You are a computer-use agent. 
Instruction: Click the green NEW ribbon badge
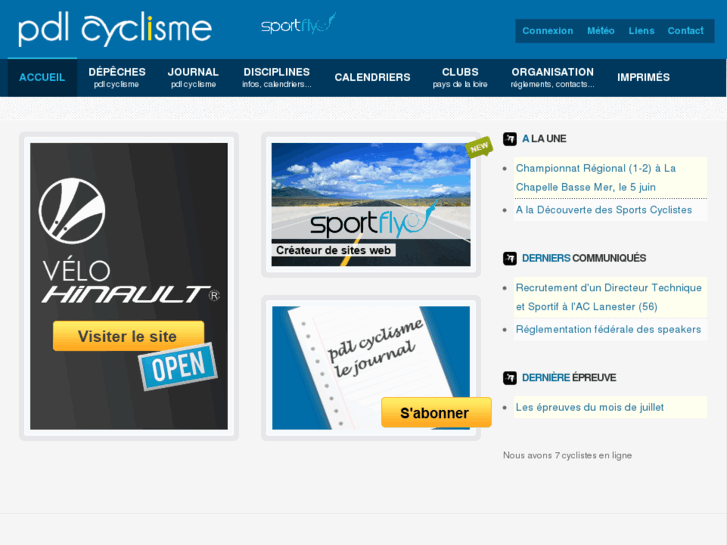coord(479,147)
